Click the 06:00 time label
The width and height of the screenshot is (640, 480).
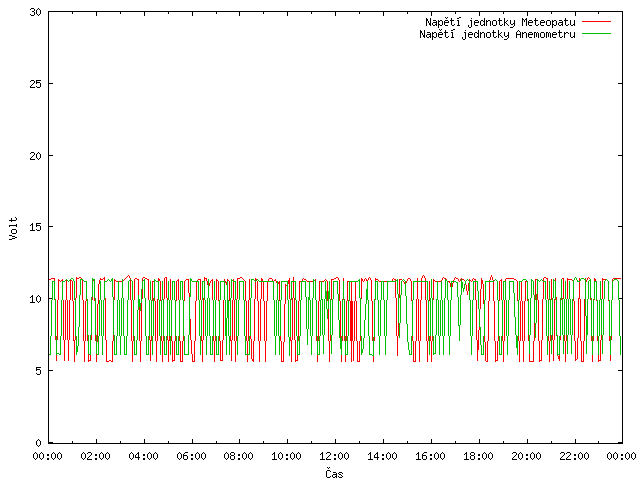(x=191, y=456)
